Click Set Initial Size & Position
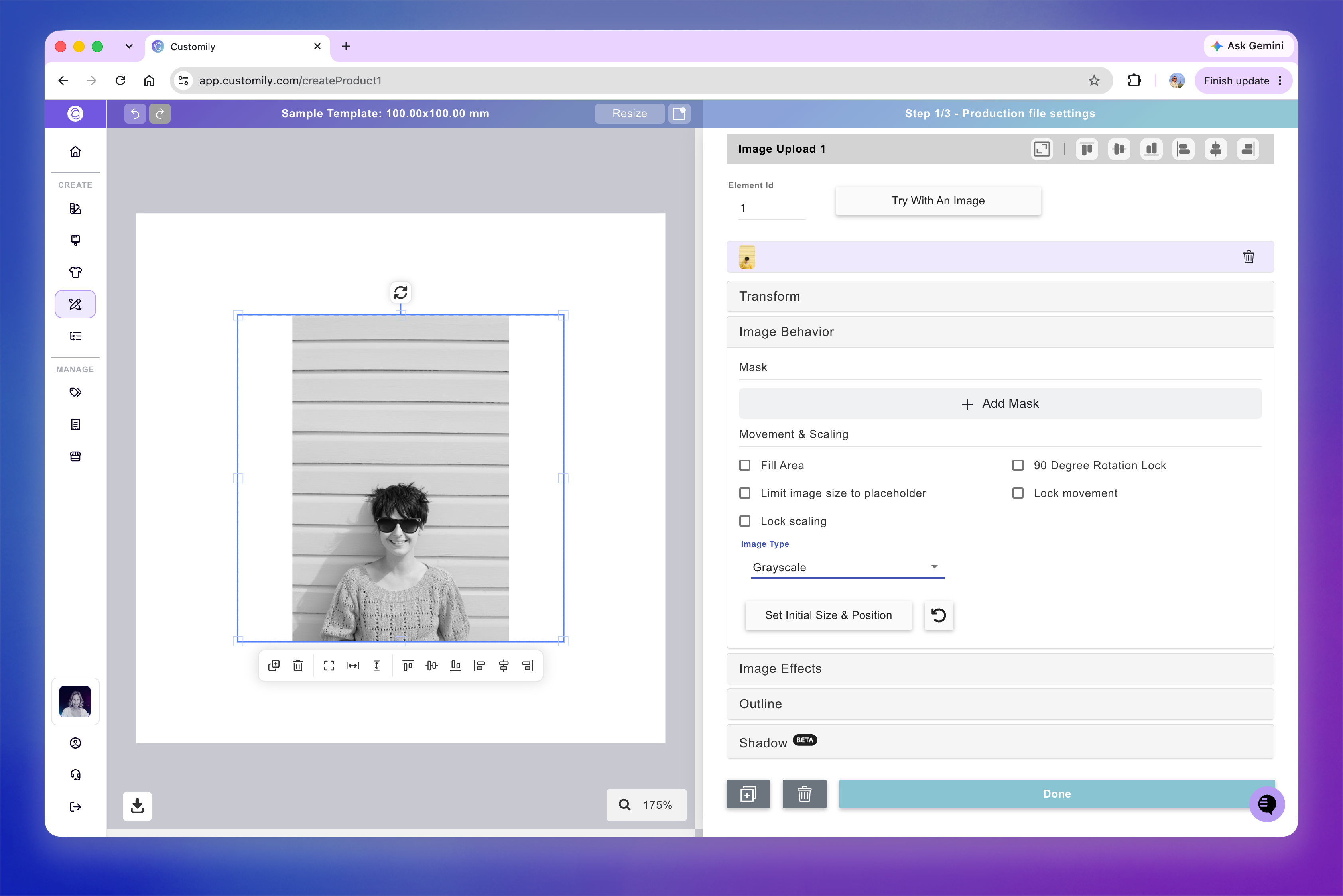1343x896 pixels. (x=829, y=615)
